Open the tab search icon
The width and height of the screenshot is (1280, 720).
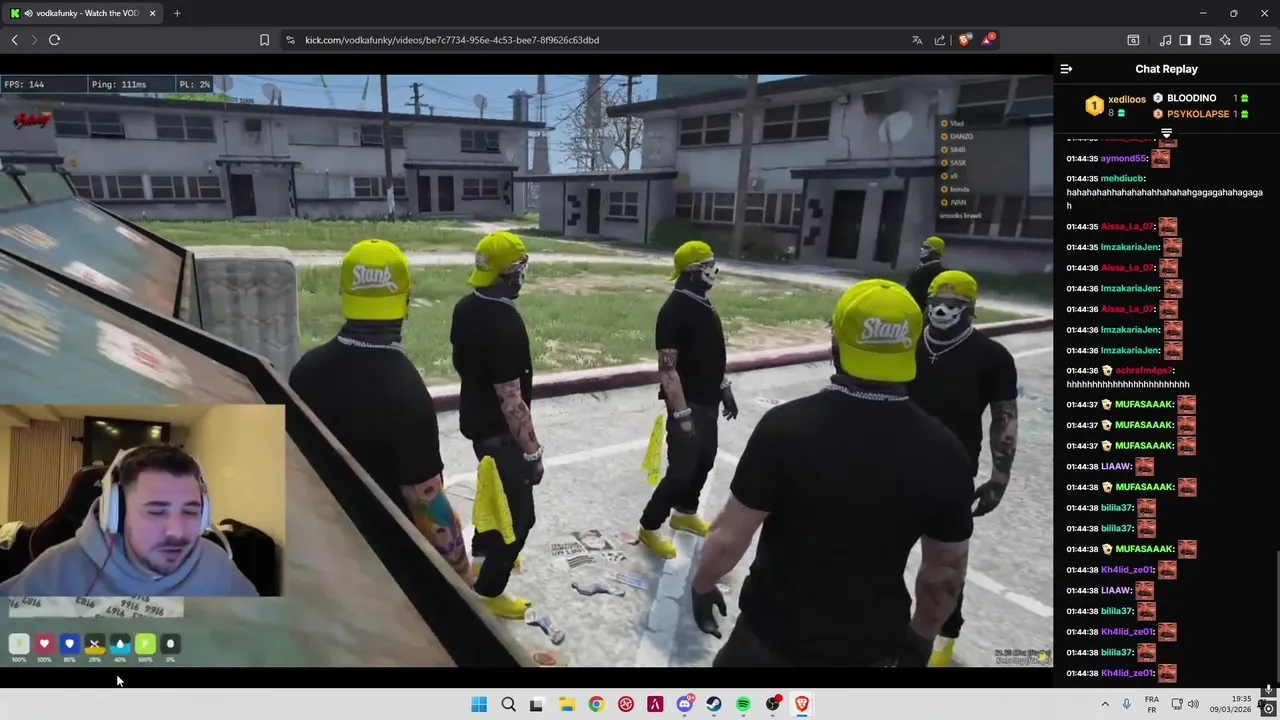[1133, 40]
